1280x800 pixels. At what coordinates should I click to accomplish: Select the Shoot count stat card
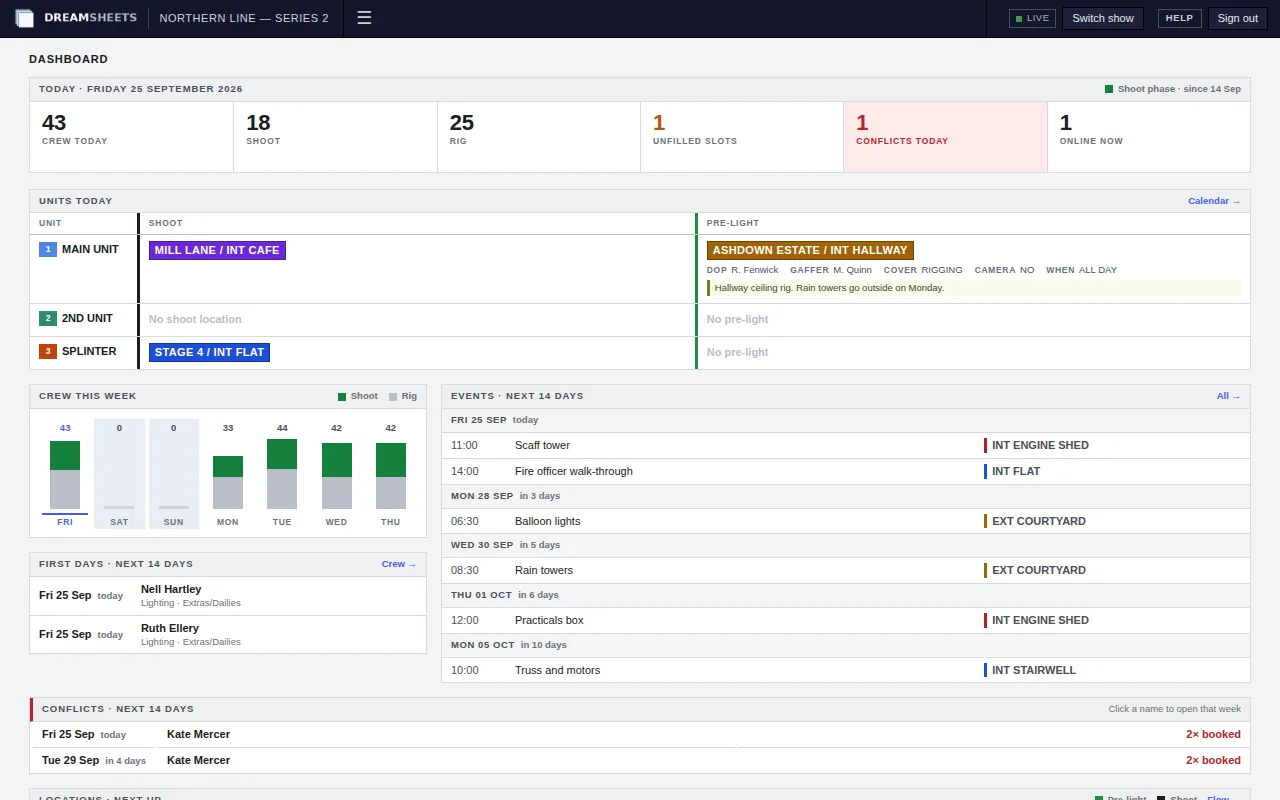click(x=336, y=137)
